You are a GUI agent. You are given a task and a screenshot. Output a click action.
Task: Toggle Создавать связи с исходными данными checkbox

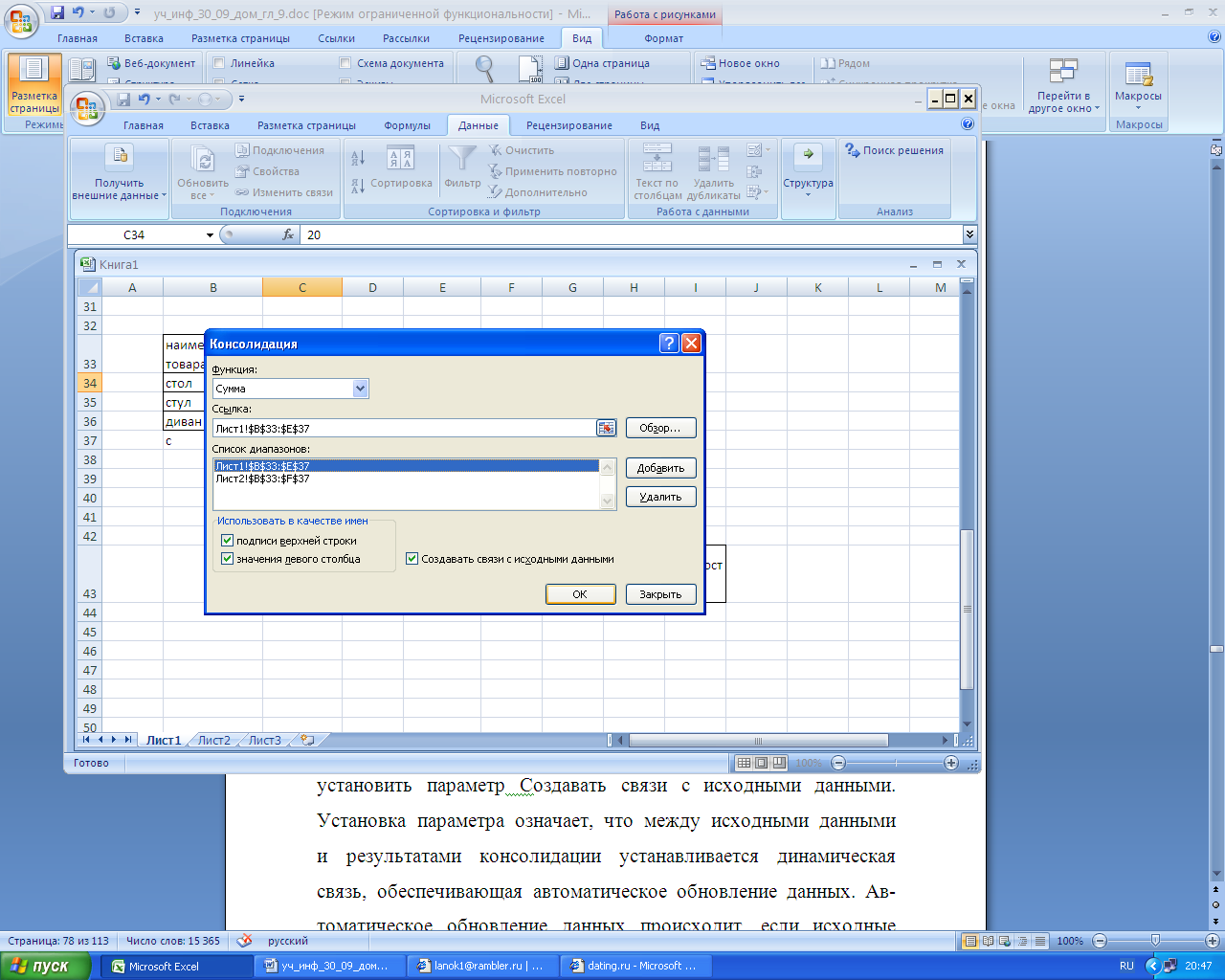[x=412, y=559]
